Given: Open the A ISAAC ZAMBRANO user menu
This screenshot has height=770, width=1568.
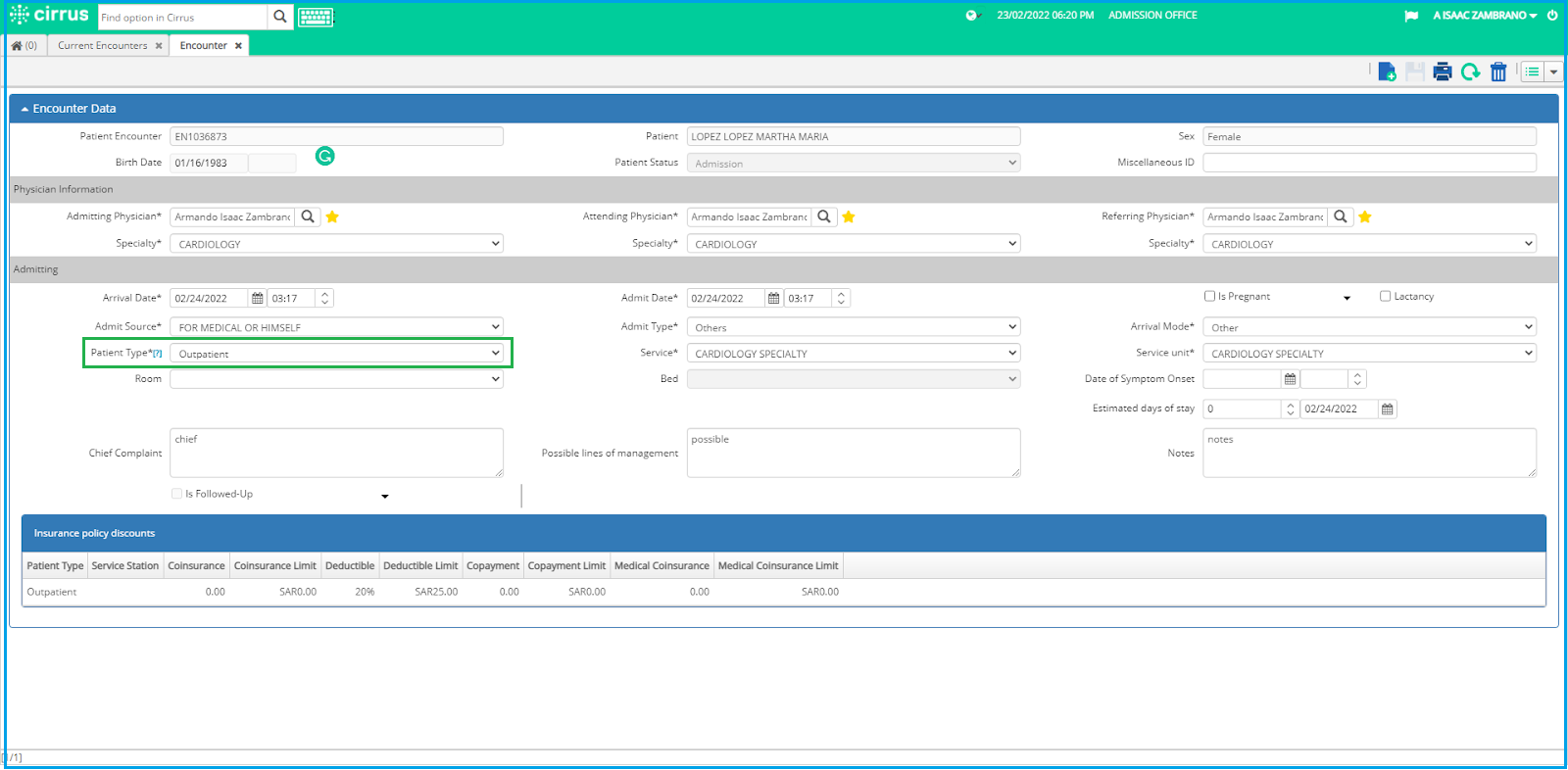Looking at the screenshot, I should click(x=1485, y=16).
